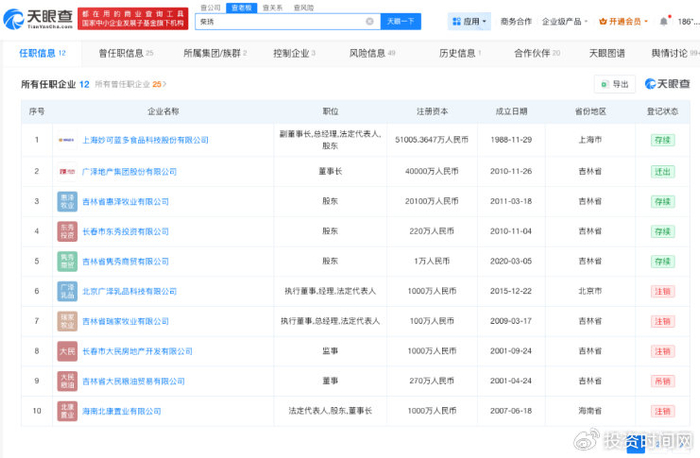Click the 东秀投资 red logo badge
This screenshot has width=700, height=458.
tap(66, 231)
